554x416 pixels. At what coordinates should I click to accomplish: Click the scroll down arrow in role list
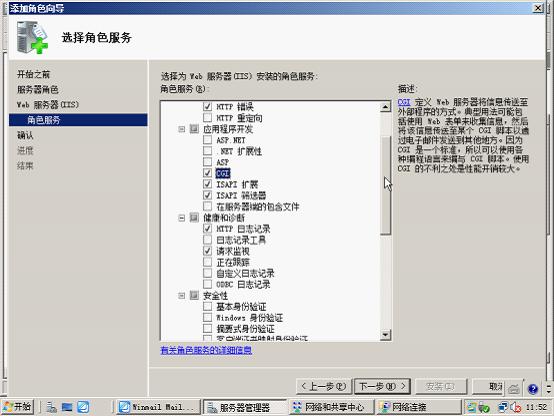coord(385,334)
